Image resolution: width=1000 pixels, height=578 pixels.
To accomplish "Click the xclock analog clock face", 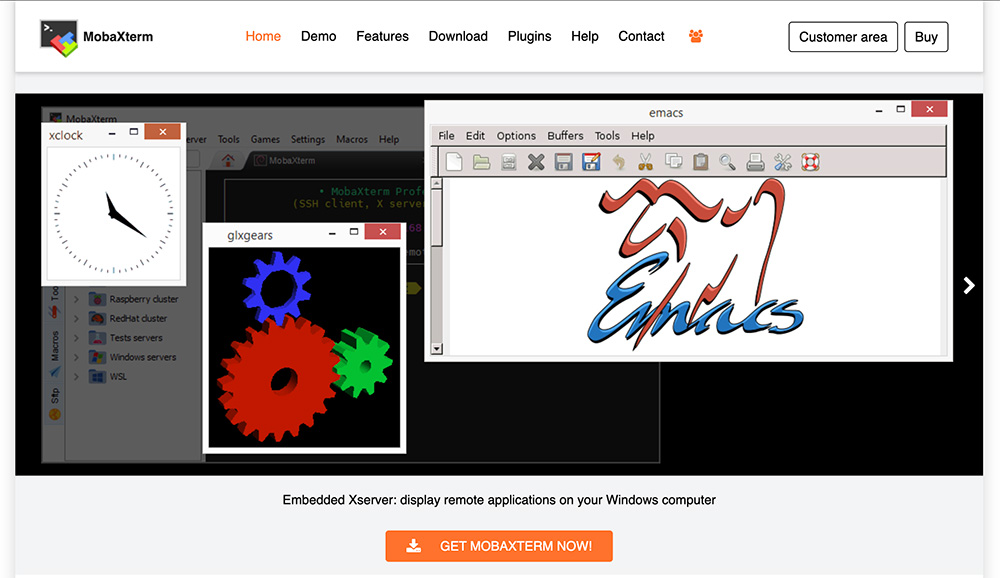I will (x=114, y=214).
